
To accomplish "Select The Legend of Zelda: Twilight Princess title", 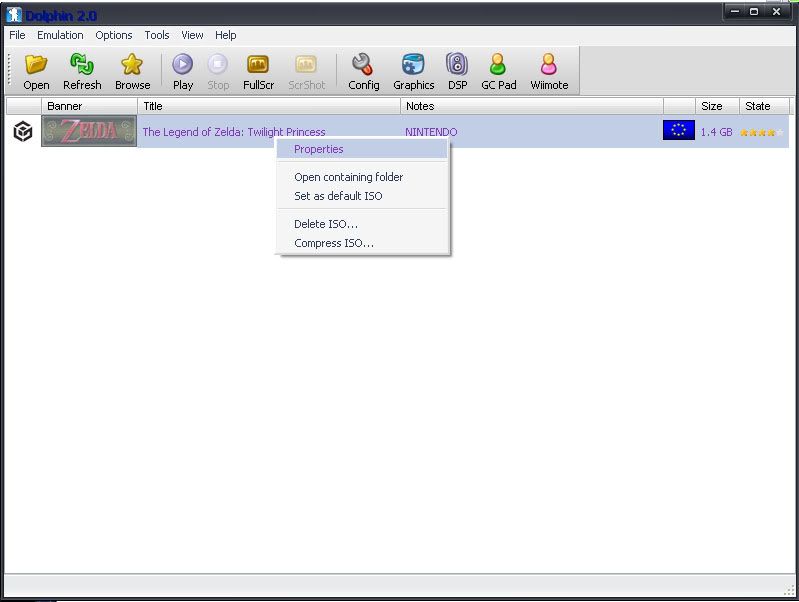I will pyautogui.click(x=234, y=132).
